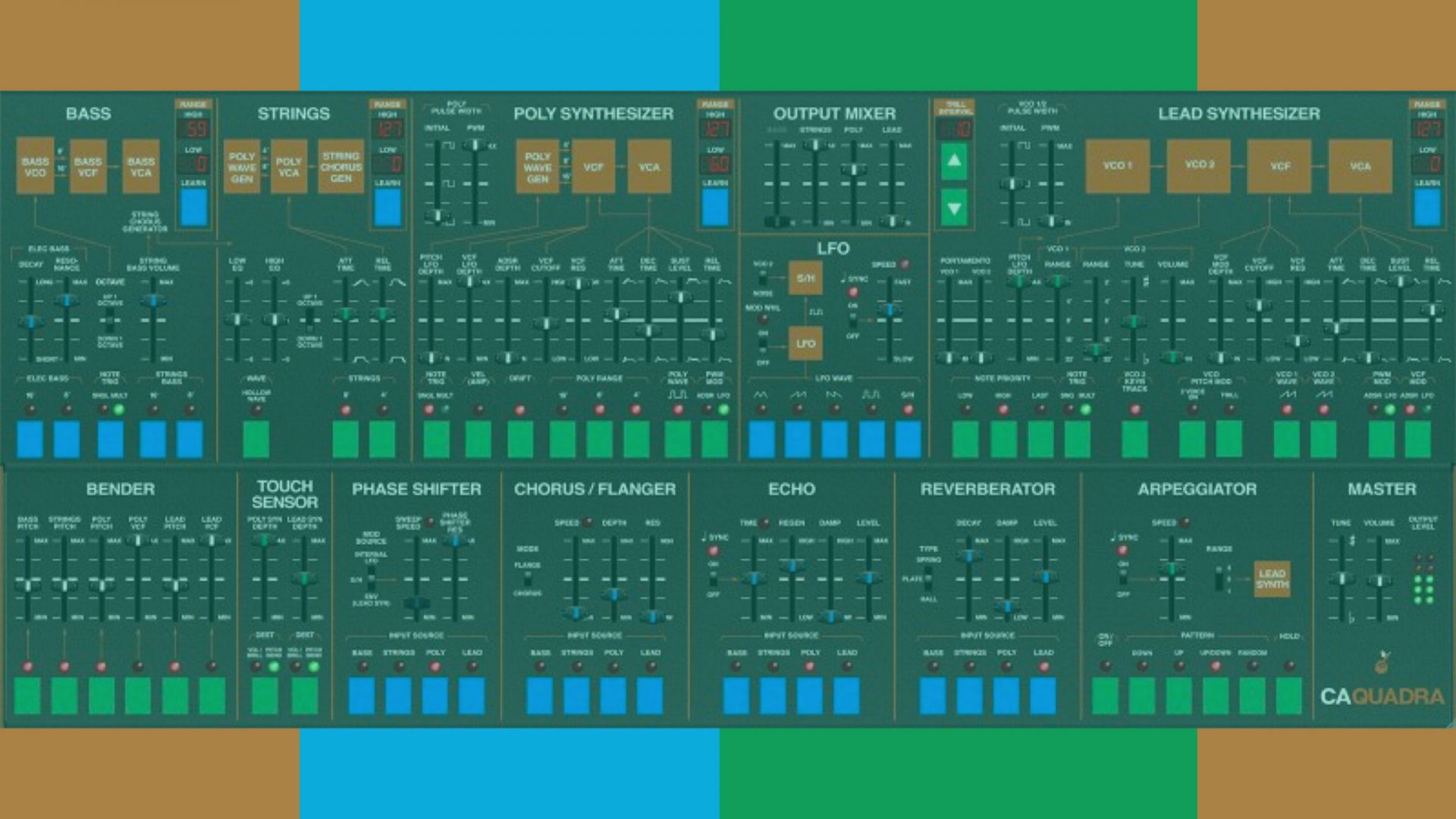This screenshot has width=1456, height=819.
Task: Click the Trill Interval up arrow
Action: (x=955, y=162)
